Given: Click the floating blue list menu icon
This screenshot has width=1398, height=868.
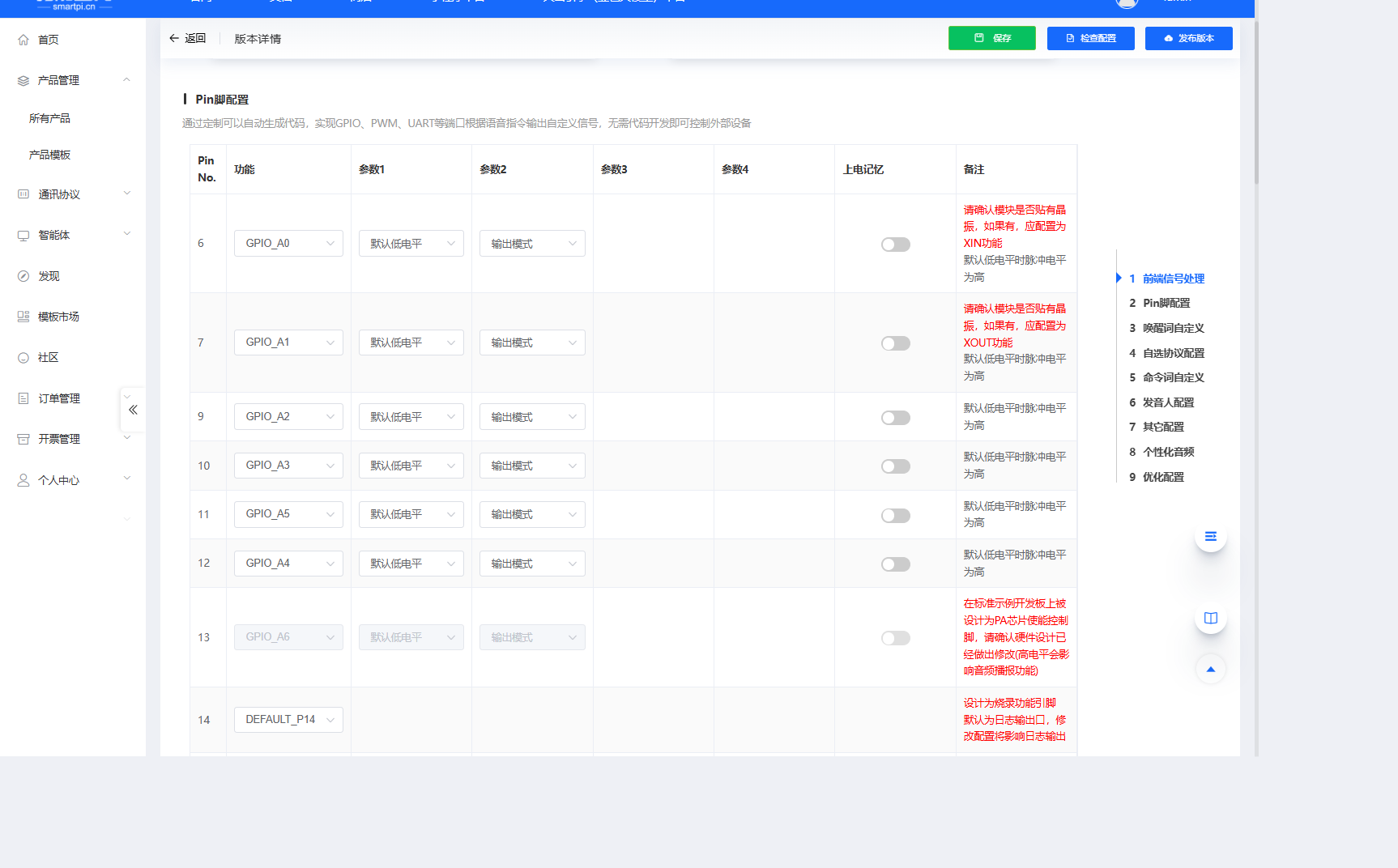Looking at the screenshot, I should 1210,536.
